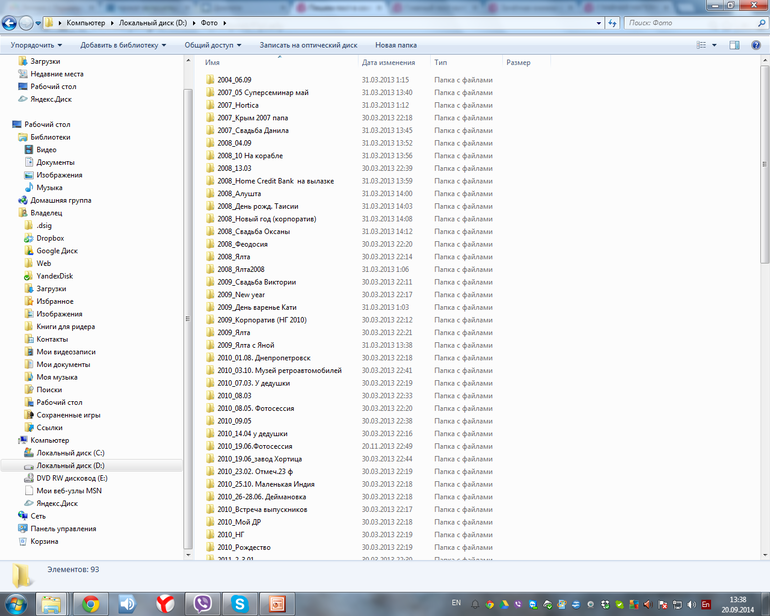Select the 2008_Алушта folder
This screenshot has width=770, height=616.
240,194
